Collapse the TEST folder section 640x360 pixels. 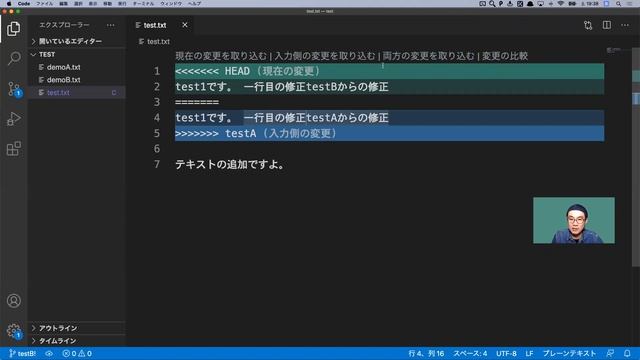click(x=76, y=54)
